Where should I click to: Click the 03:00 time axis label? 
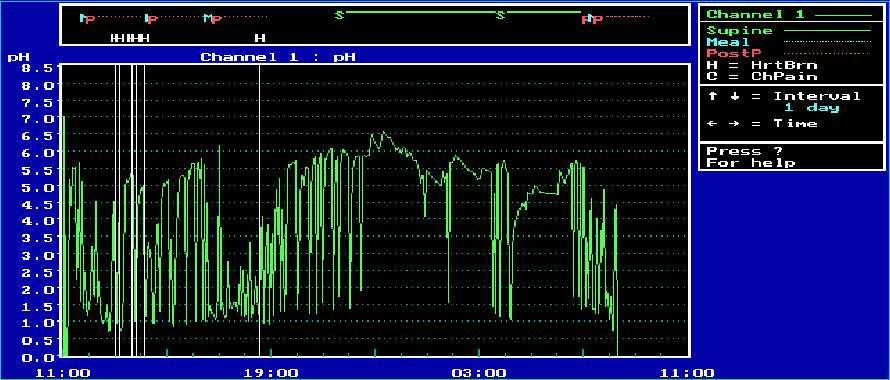[479, 373]
